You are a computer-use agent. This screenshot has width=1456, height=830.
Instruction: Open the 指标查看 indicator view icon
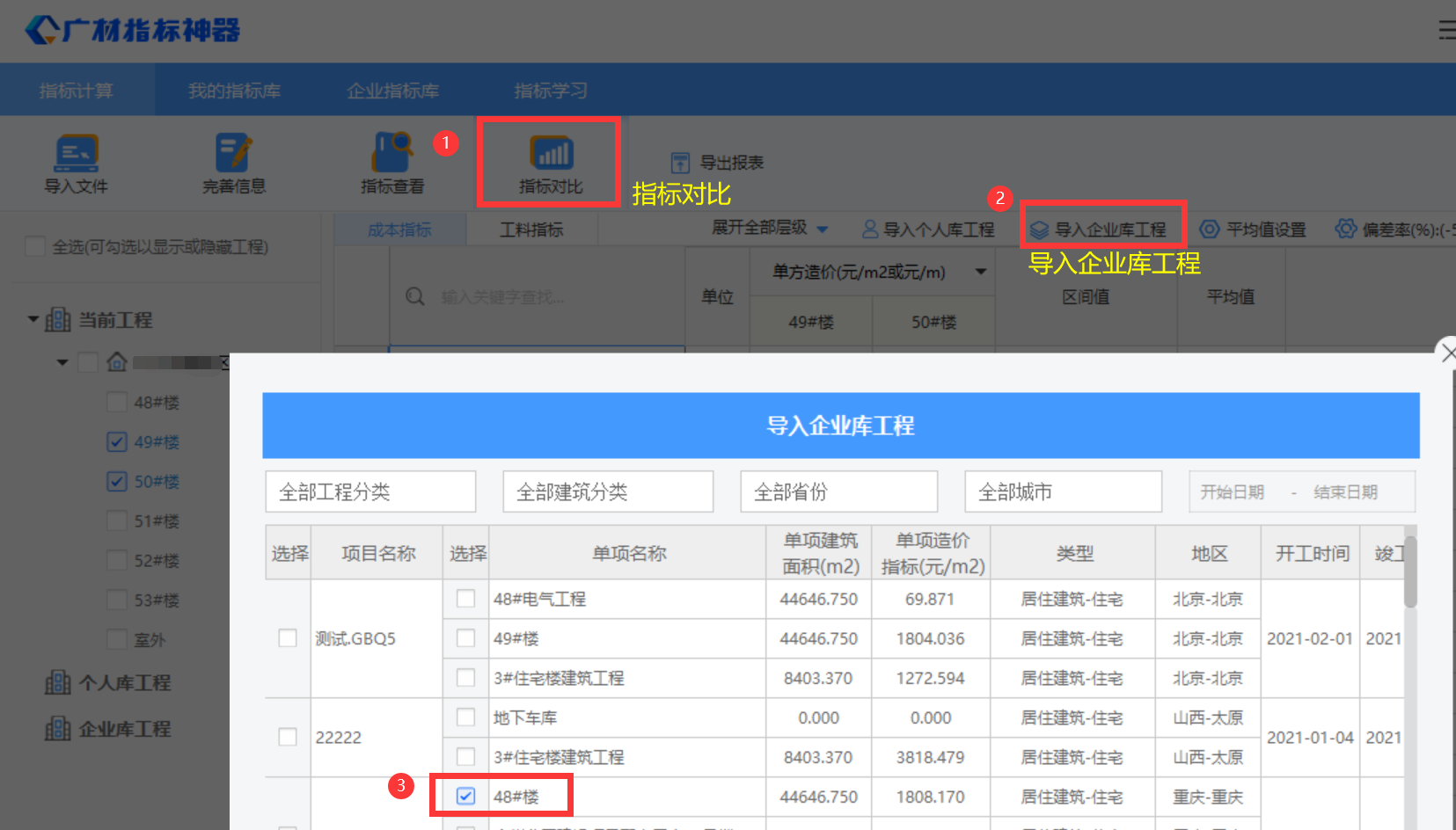click(x=392, y=152)
